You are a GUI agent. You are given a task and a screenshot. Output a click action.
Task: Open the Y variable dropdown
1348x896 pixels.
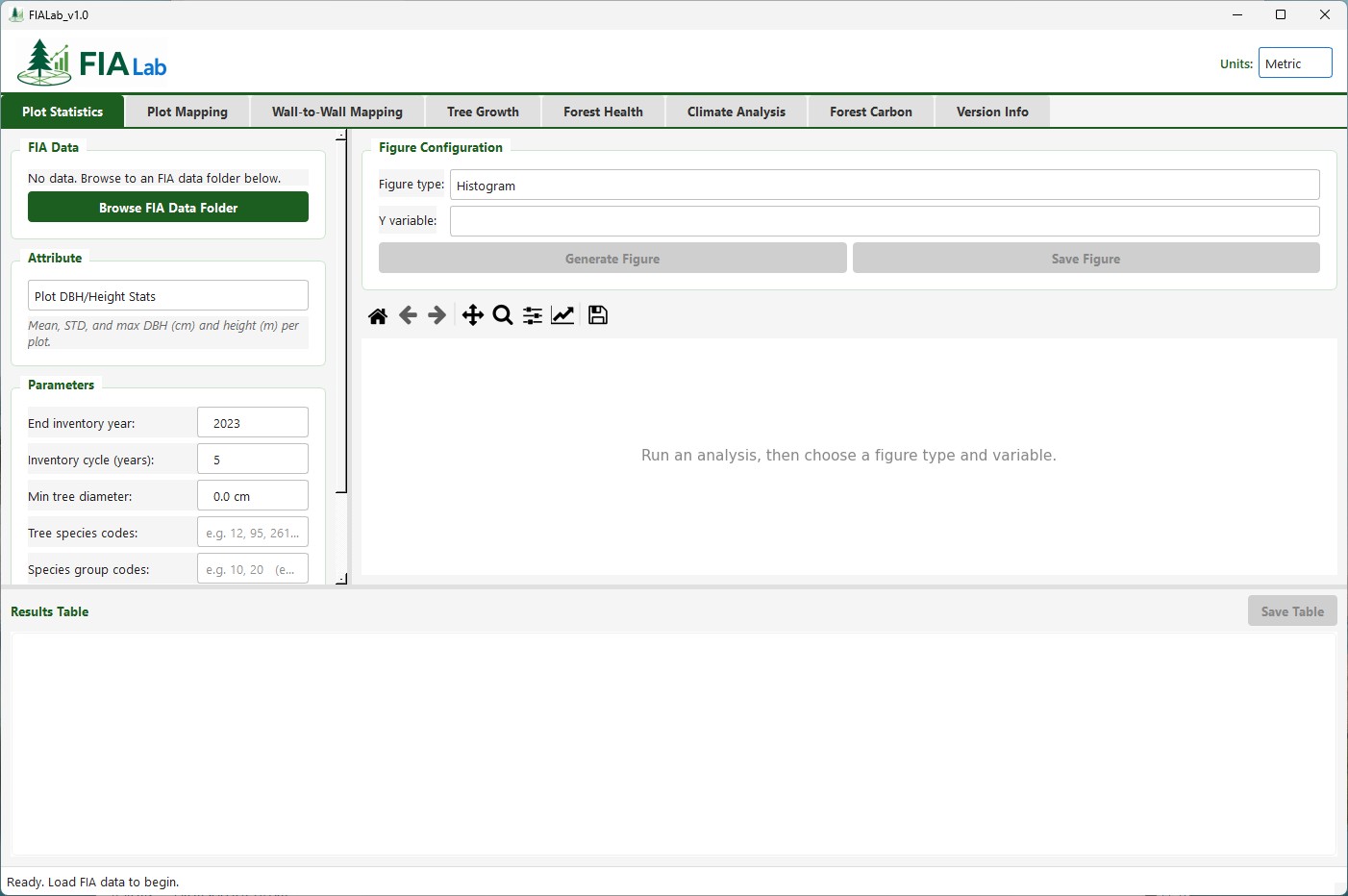pos(885,221)
